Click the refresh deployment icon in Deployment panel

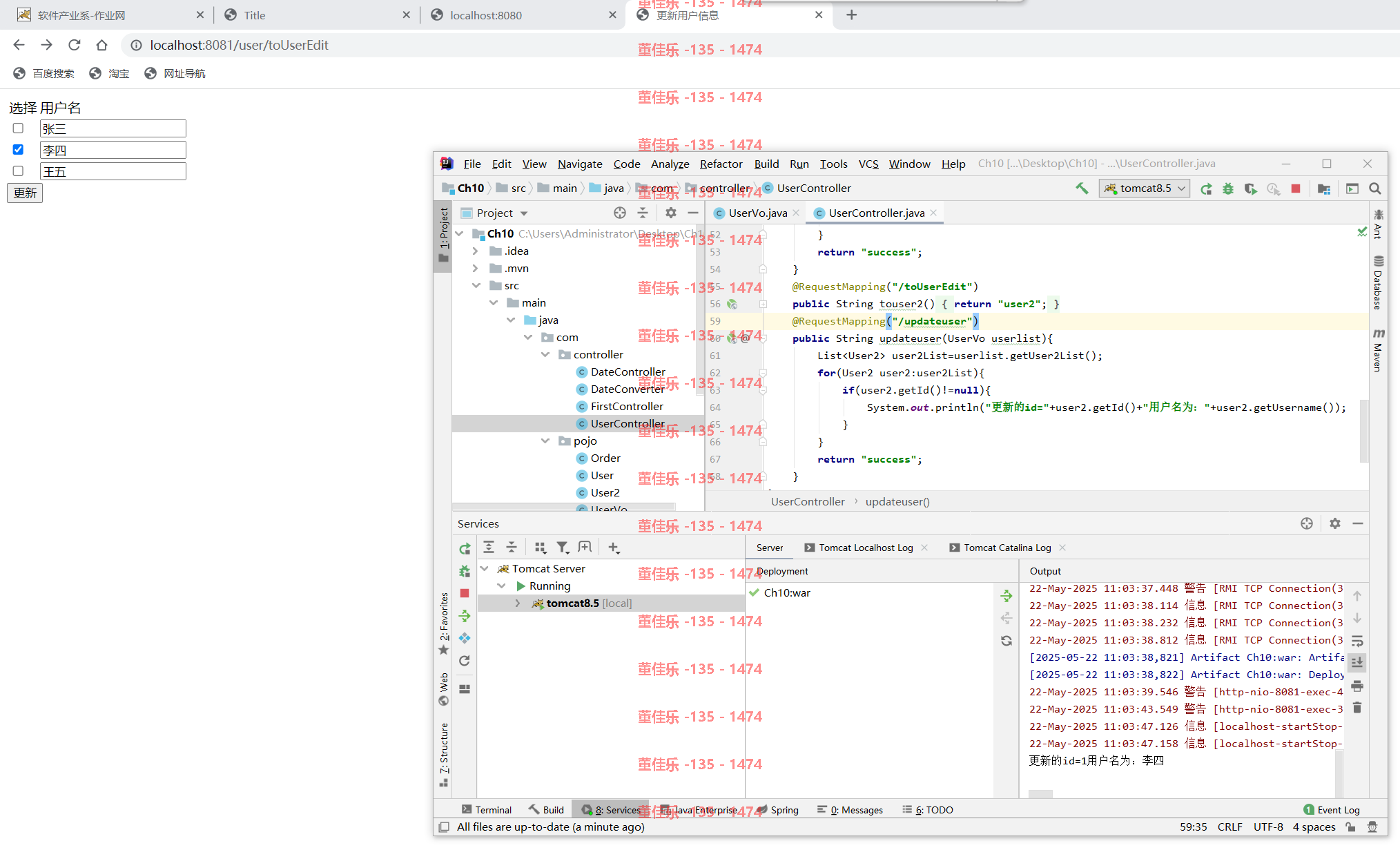coord(1007,641)
